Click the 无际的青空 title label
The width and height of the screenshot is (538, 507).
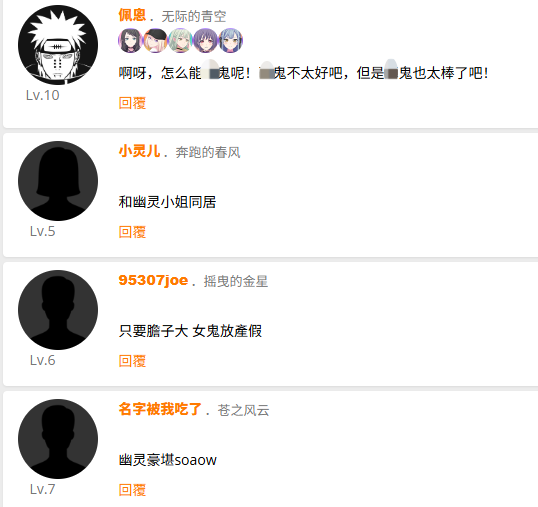194,16
